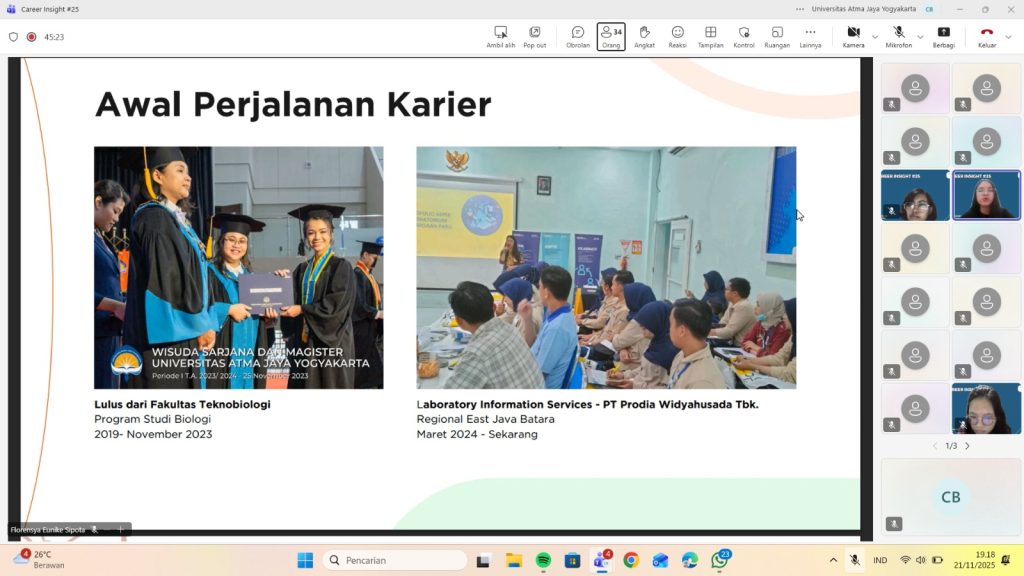Viewport: 1024px width, 576px height.
Task: Toggle the Kamera on or off
Action: [x=853, y=37]
